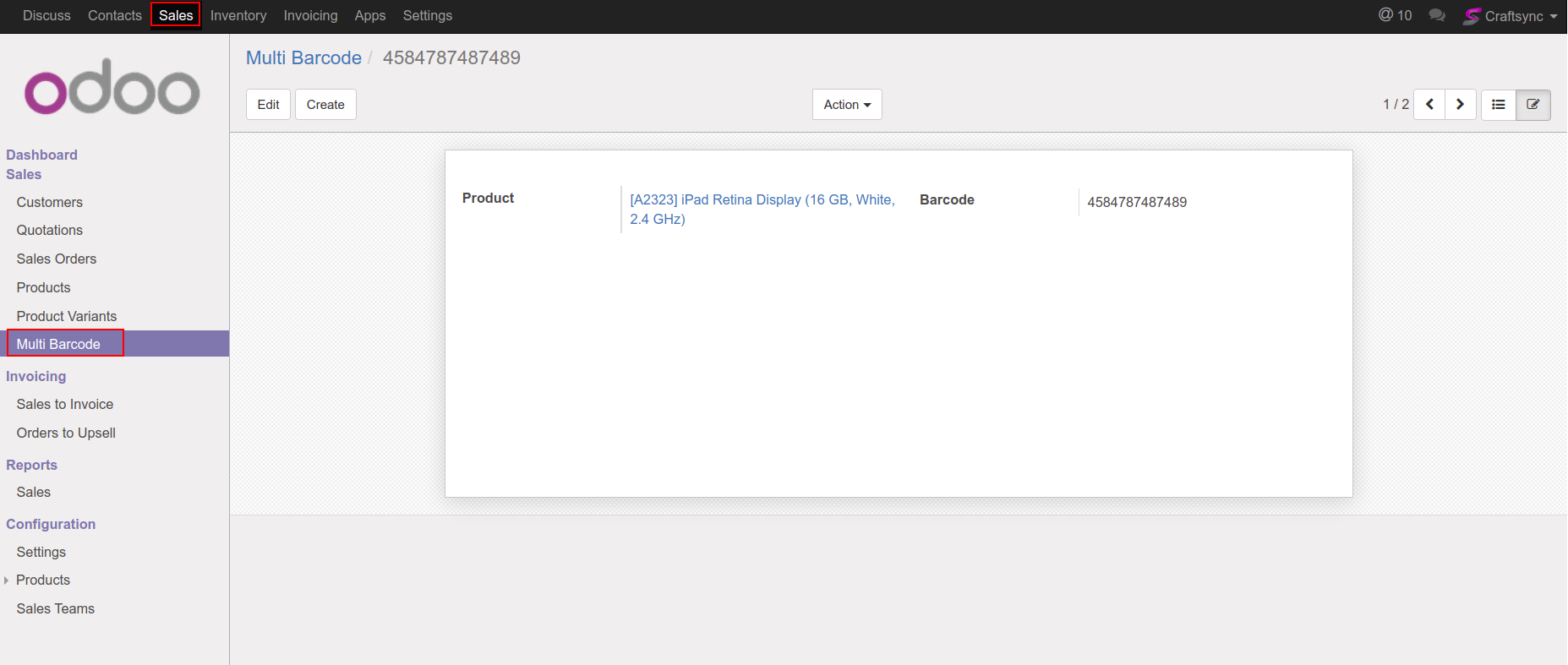
Task: Open the iPad Retina Display product link
Action: [x=761, y=200]
